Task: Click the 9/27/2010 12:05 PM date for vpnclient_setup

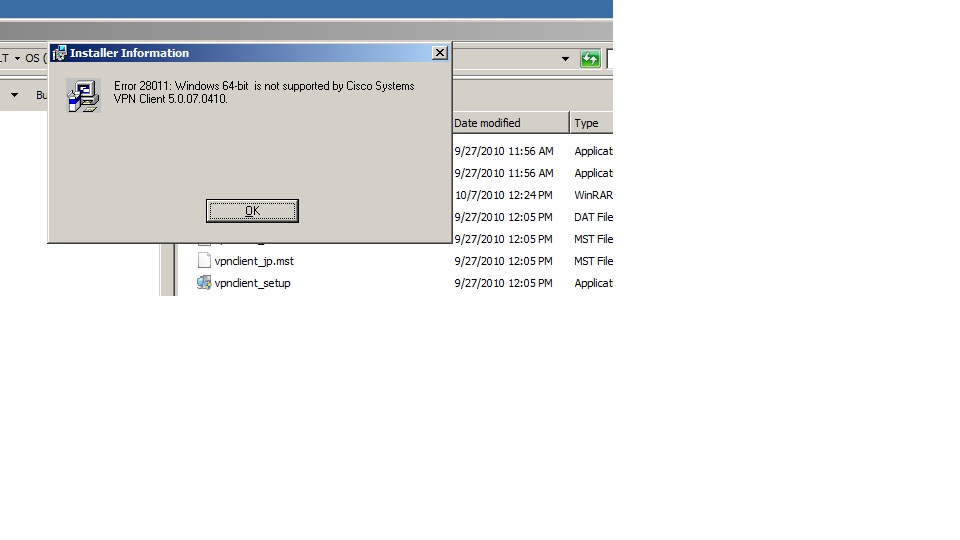Action: pos(503,283)
